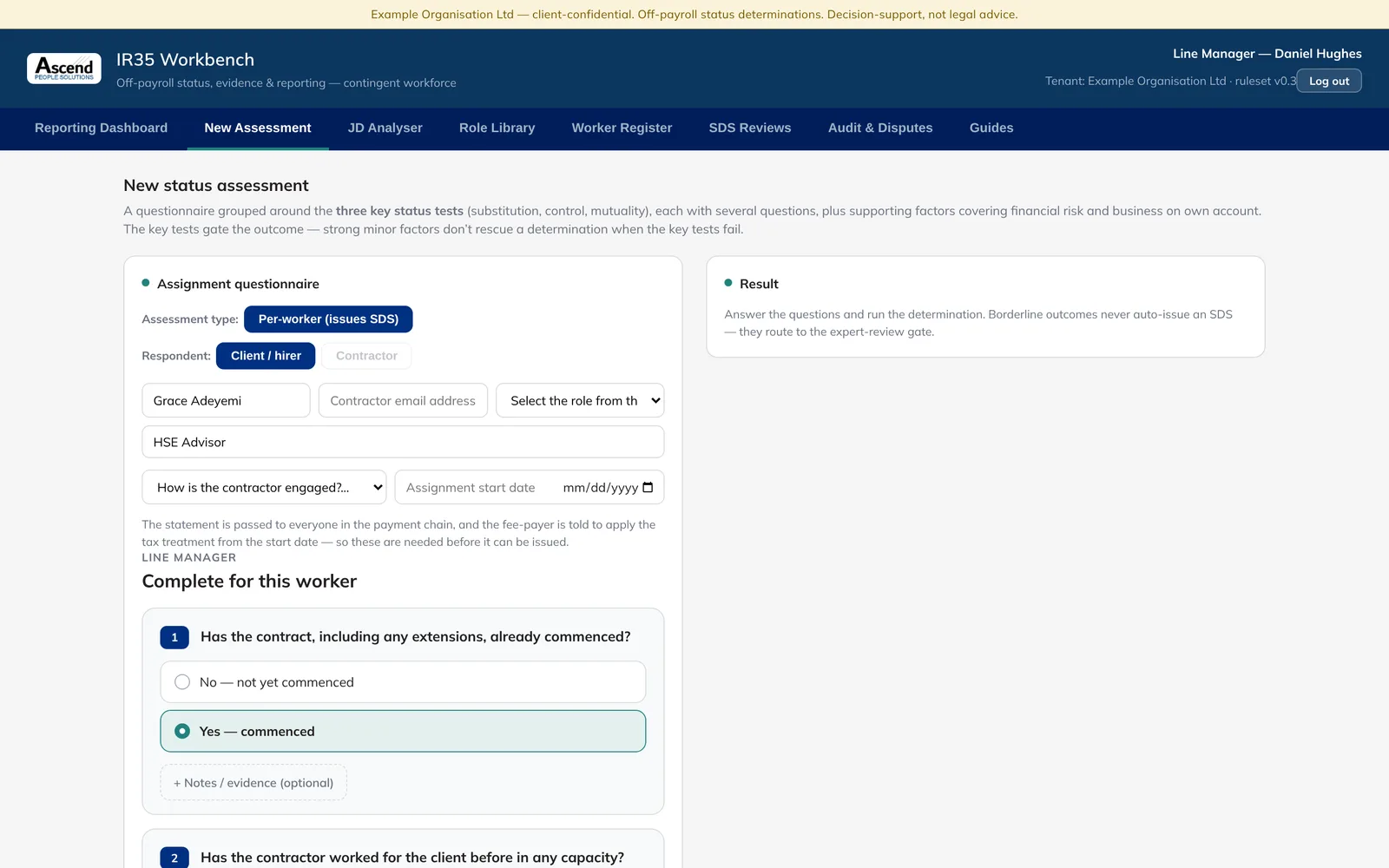Select 'Yes — commenced' radio option
The image size is (1389, 868).
click(403, 732)
